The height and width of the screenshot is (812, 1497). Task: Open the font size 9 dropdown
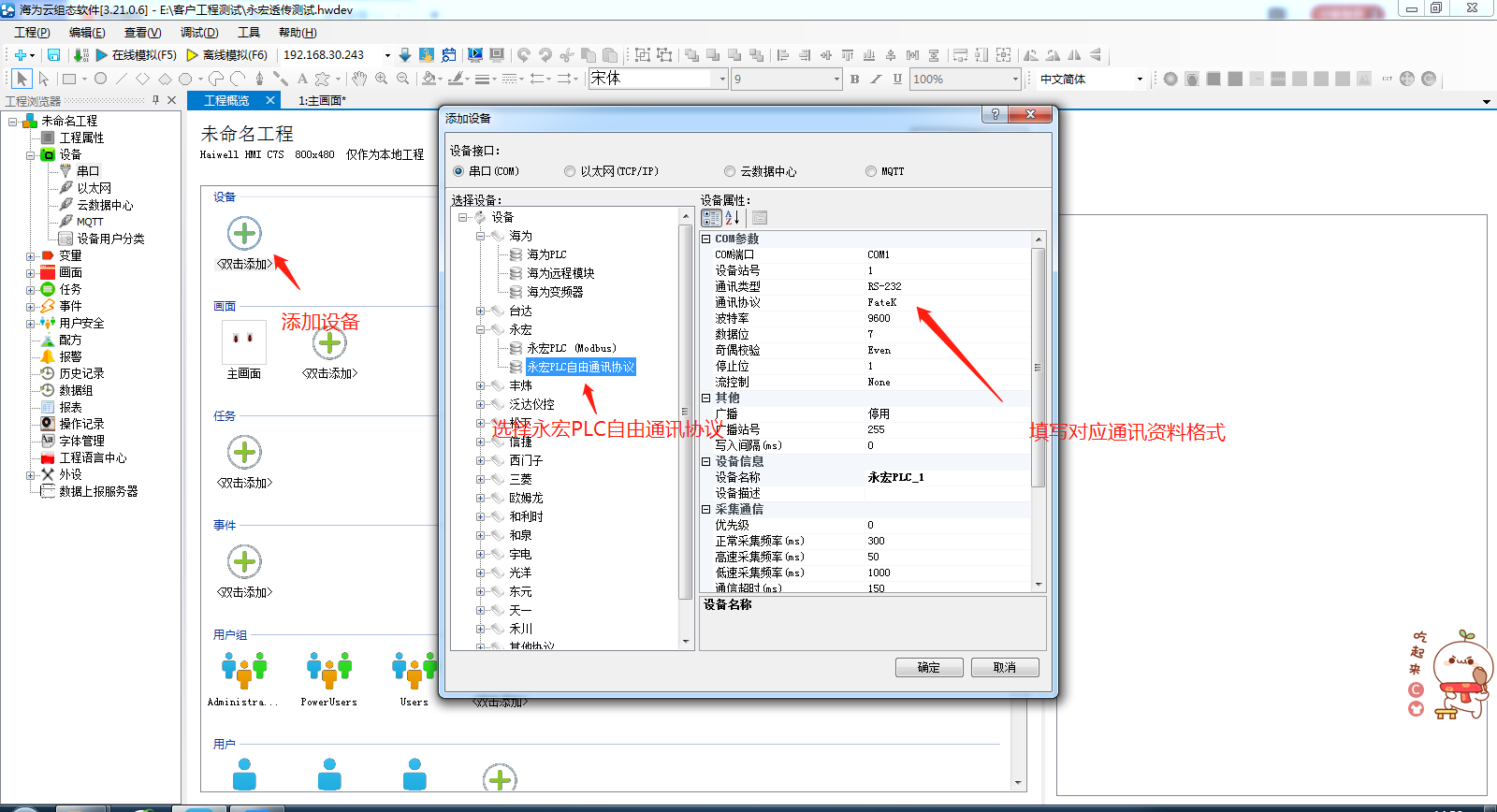coord(836,80)
